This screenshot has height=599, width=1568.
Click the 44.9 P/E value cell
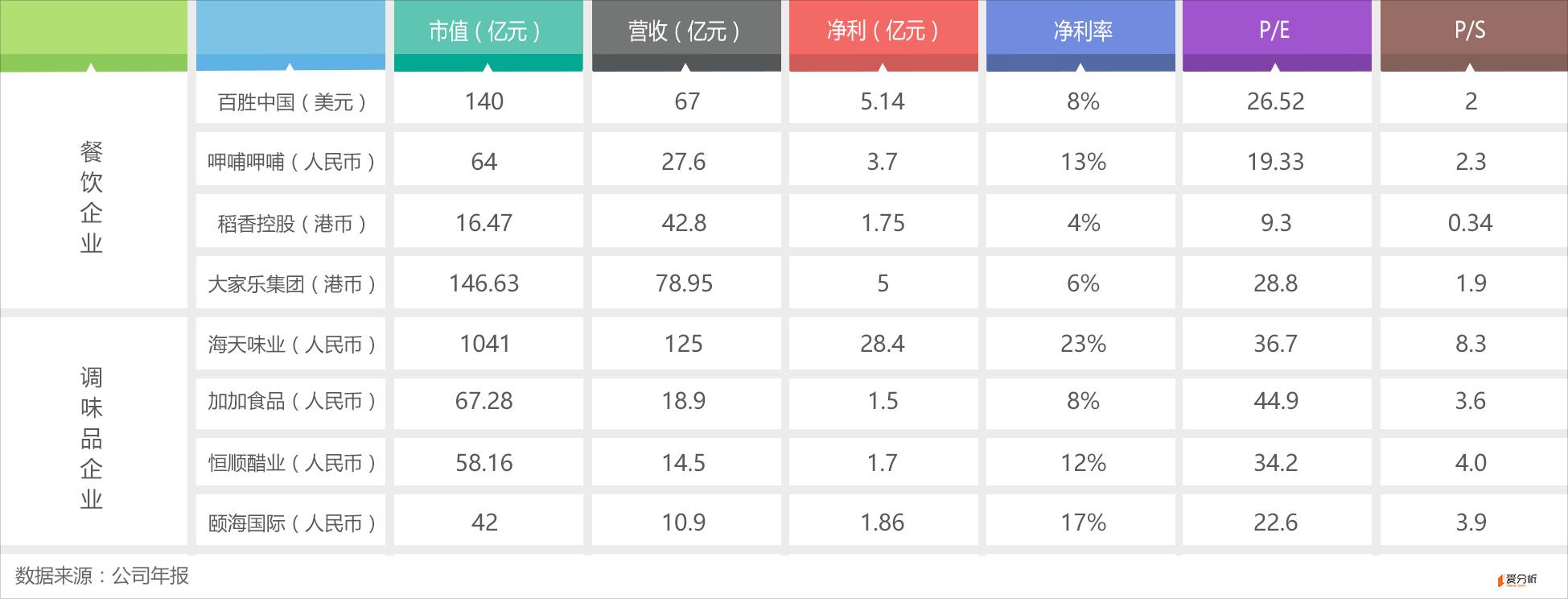(x=1276, y=401)
